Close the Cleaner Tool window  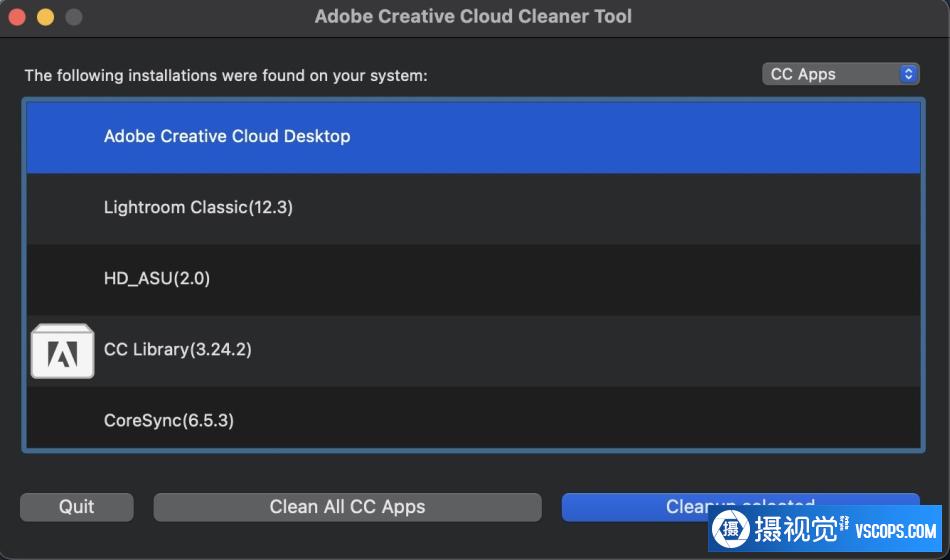(17, 16)
